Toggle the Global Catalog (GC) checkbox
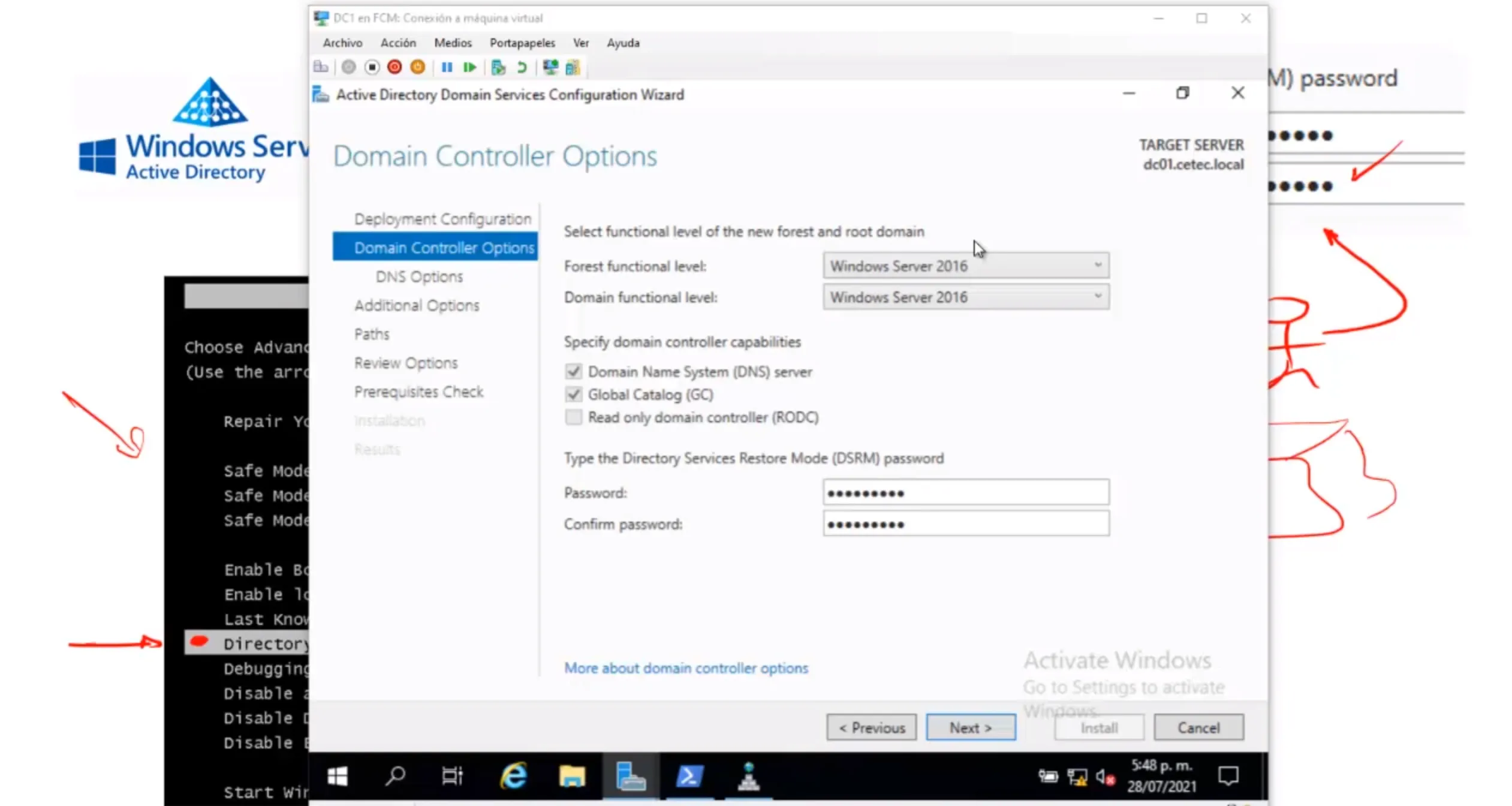This screenshot has height=806, width=1512. tap(574, 395)
